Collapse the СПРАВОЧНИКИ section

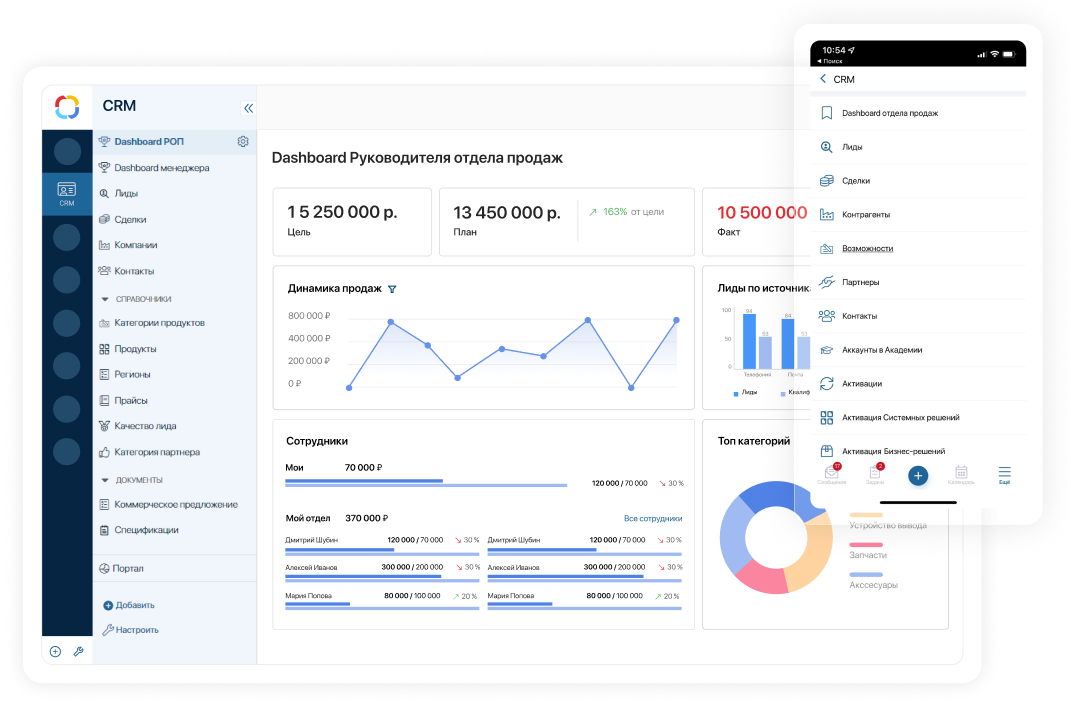coord(105,299)
